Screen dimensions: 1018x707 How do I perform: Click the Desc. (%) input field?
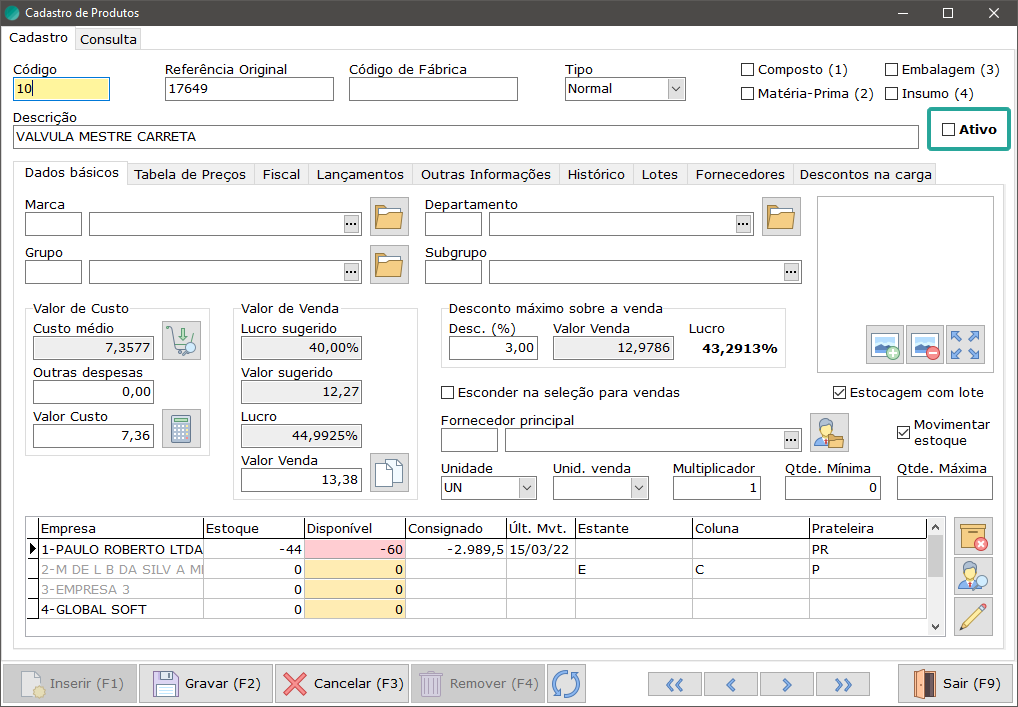(493, 348)
